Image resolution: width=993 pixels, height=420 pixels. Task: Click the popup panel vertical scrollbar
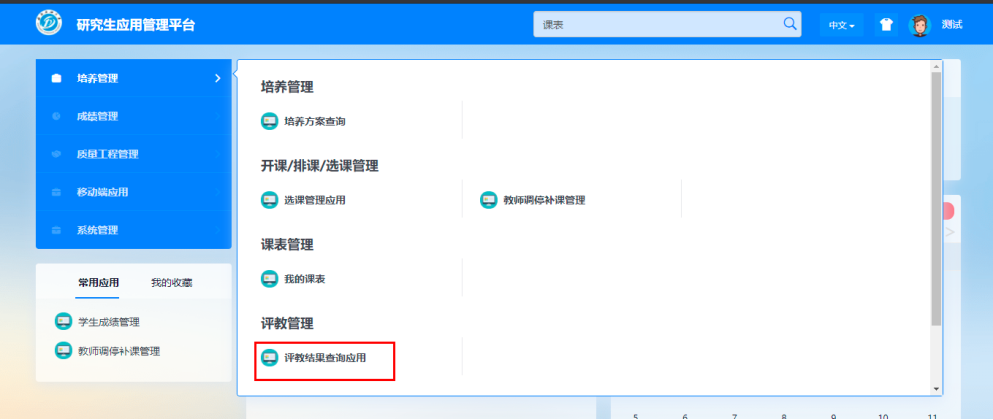click(x=936, y=200)
